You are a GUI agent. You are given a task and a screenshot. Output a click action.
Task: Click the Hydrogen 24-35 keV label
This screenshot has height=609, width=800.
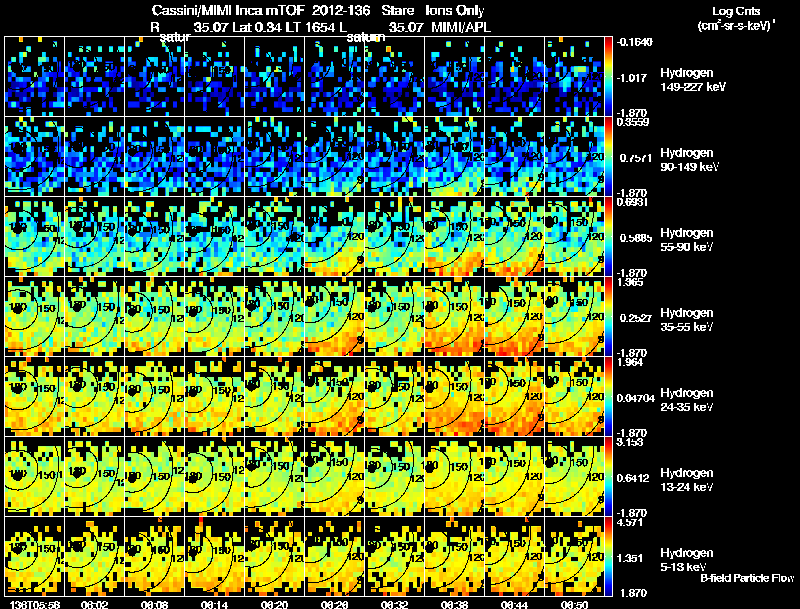(x=687, y=399)
